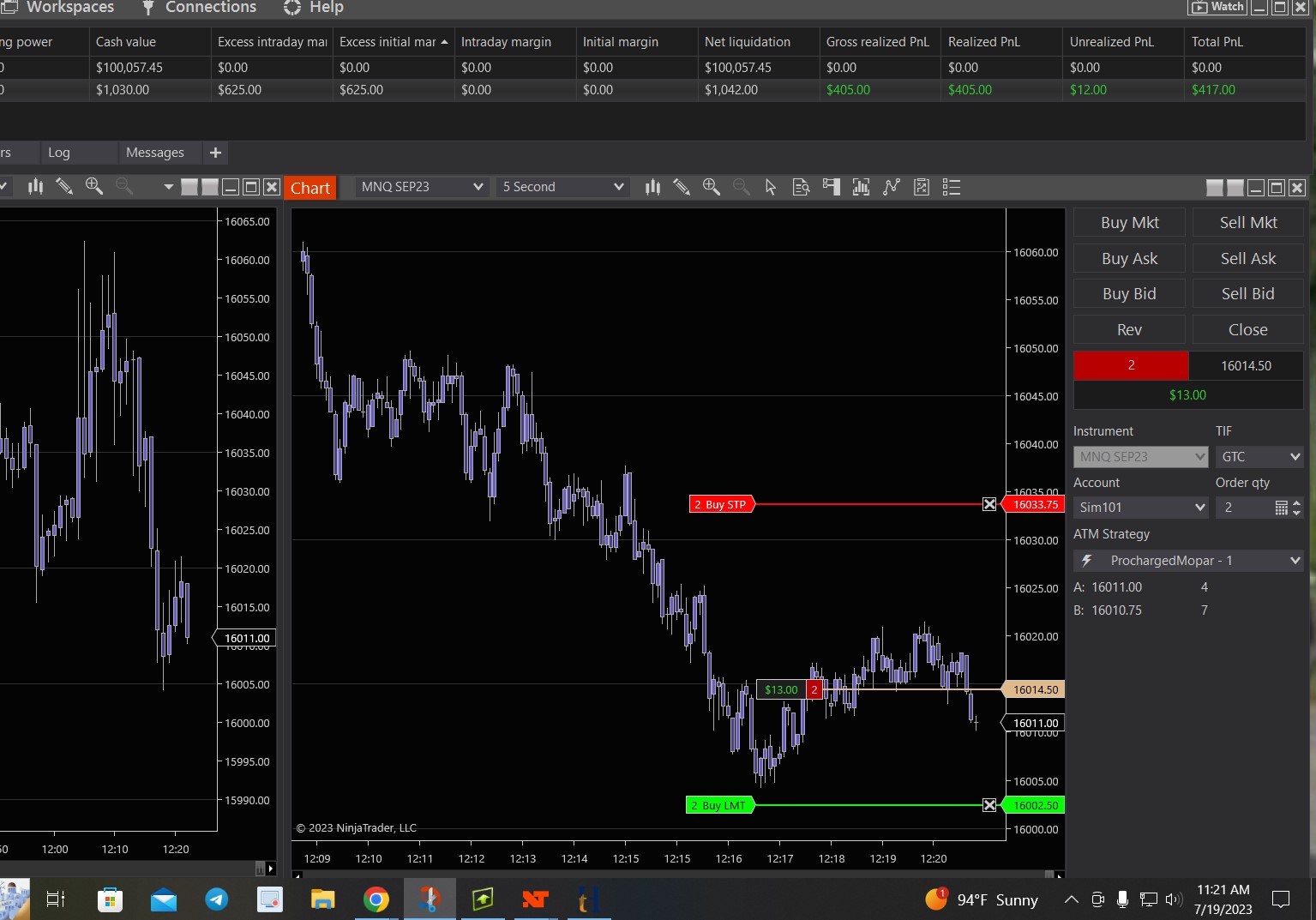Toggle the Chart Trader panel icon

(x=831, y=187)
